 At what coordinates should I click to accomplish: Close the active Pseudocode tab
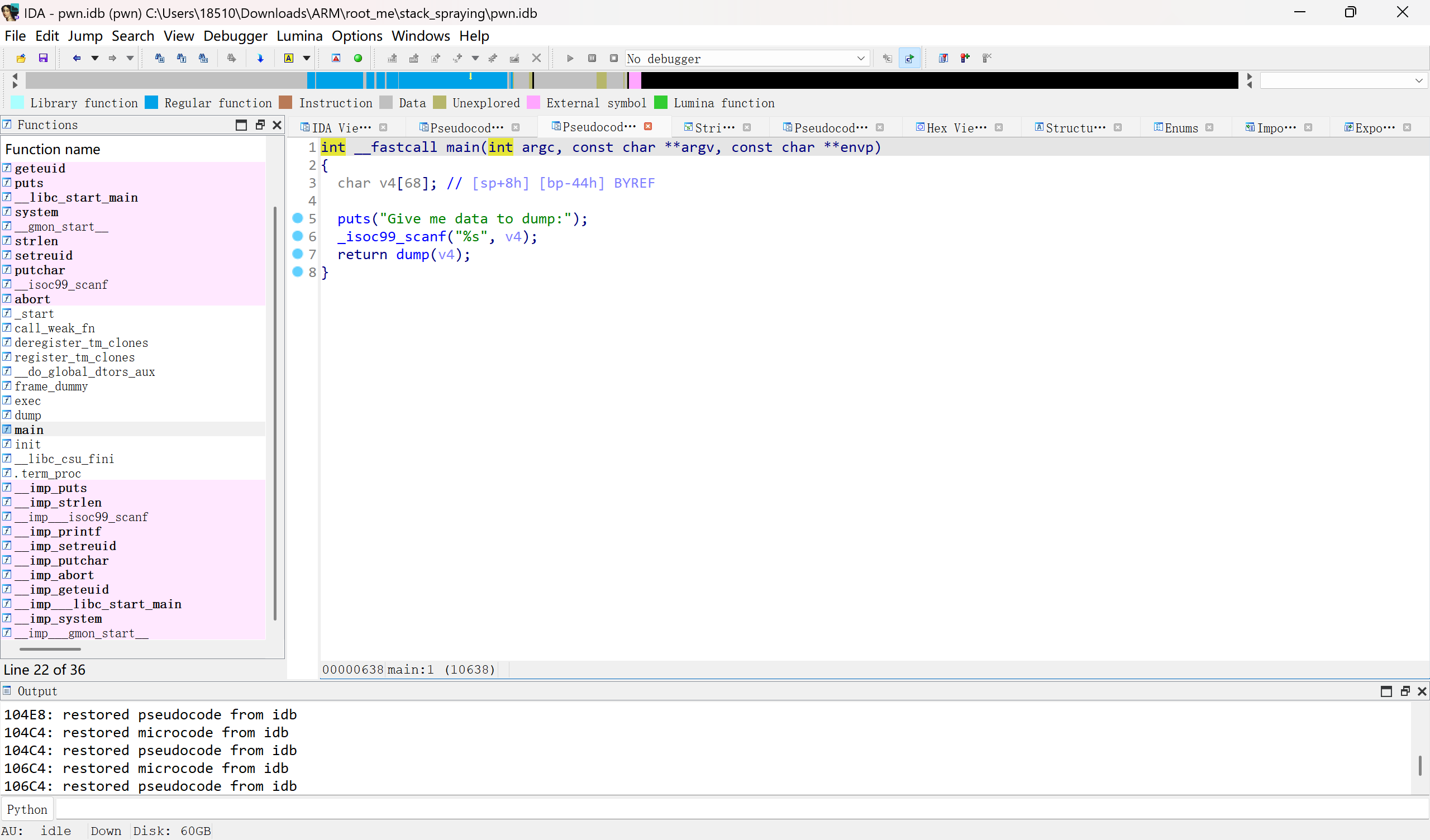(x=648, y=126)
